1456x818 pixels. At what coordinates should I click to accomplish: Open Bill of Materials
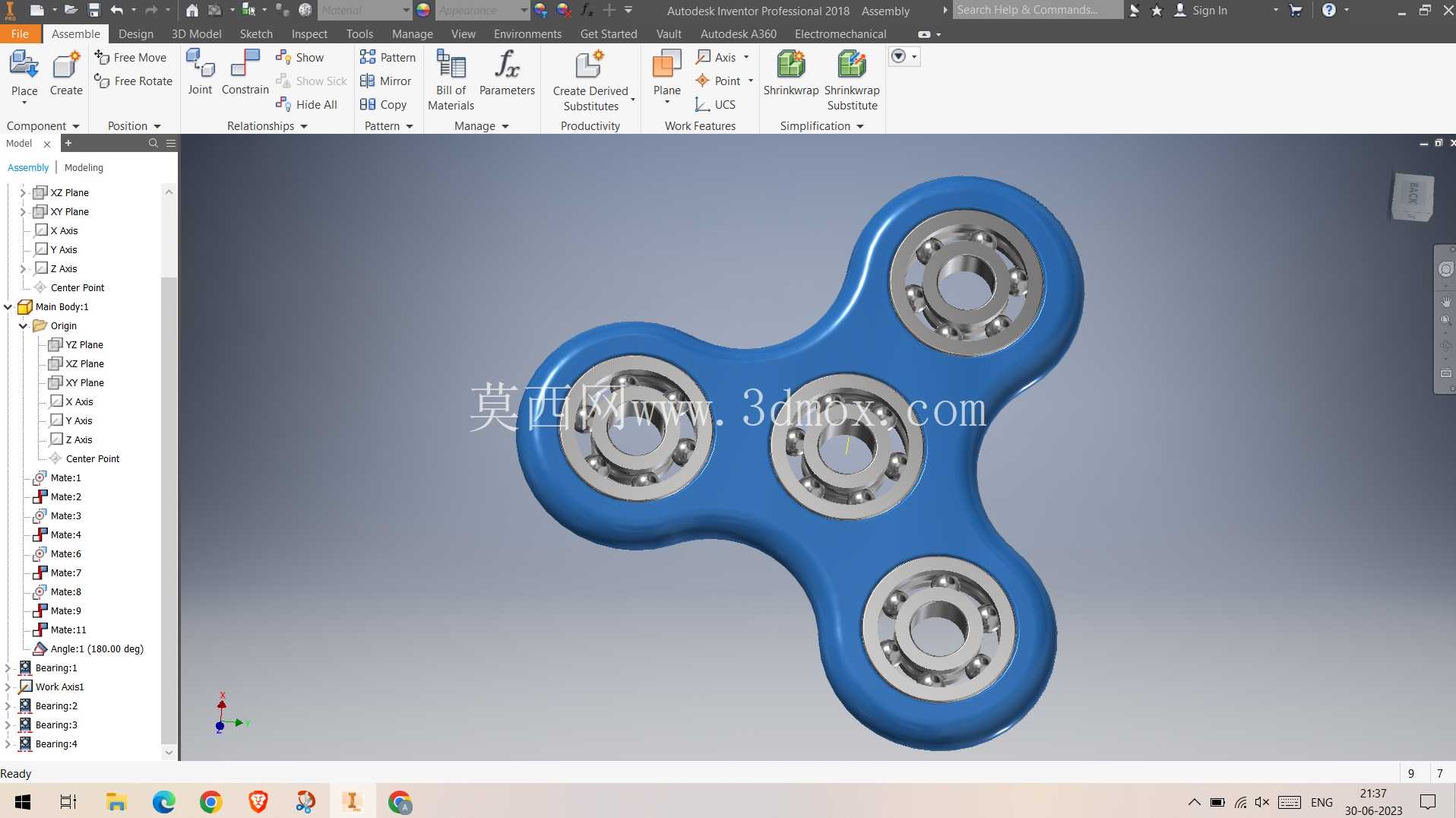tap(451, 80)
